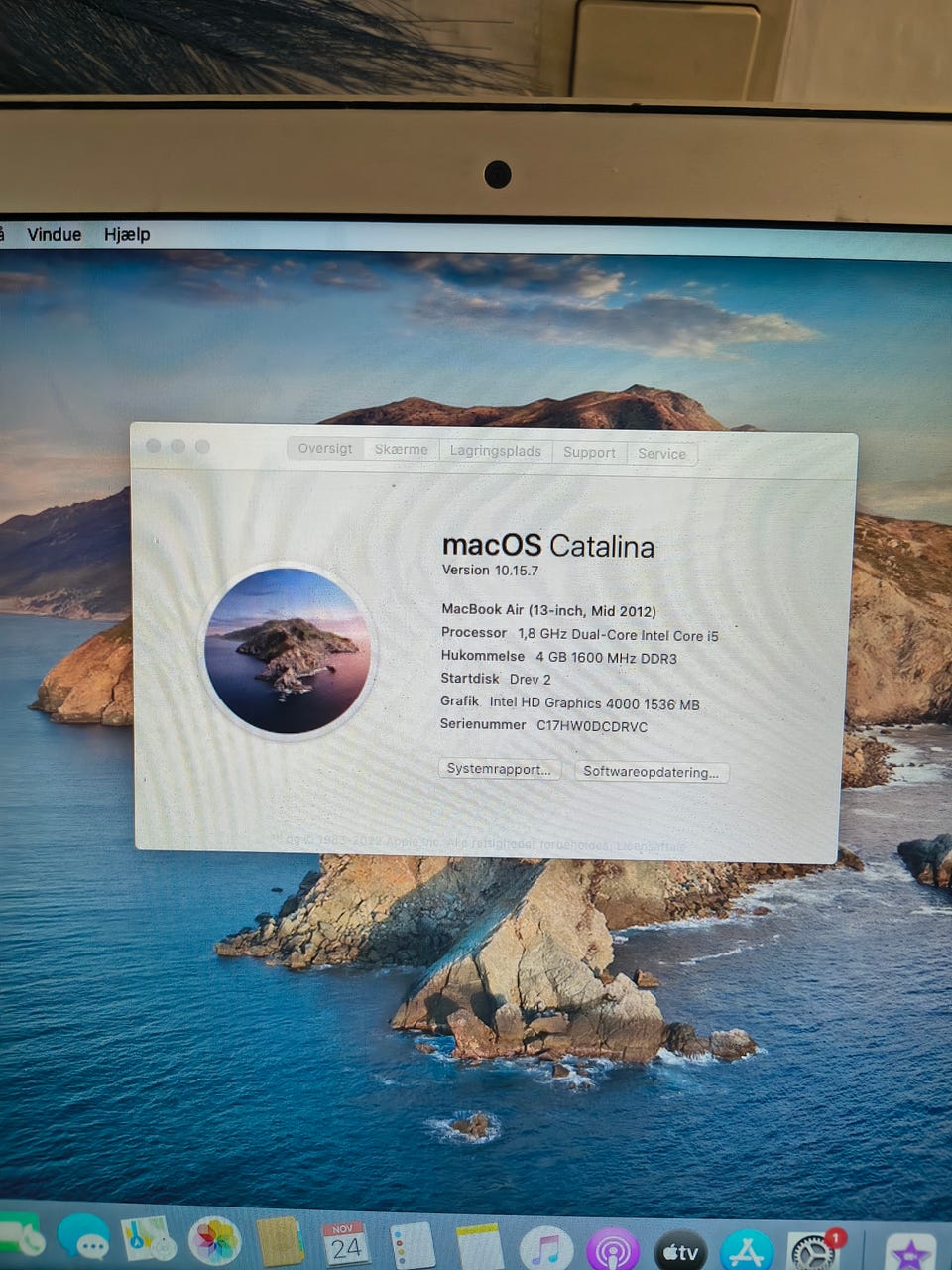Click the 'Drev 2' startup disk value

pos(530,680)
